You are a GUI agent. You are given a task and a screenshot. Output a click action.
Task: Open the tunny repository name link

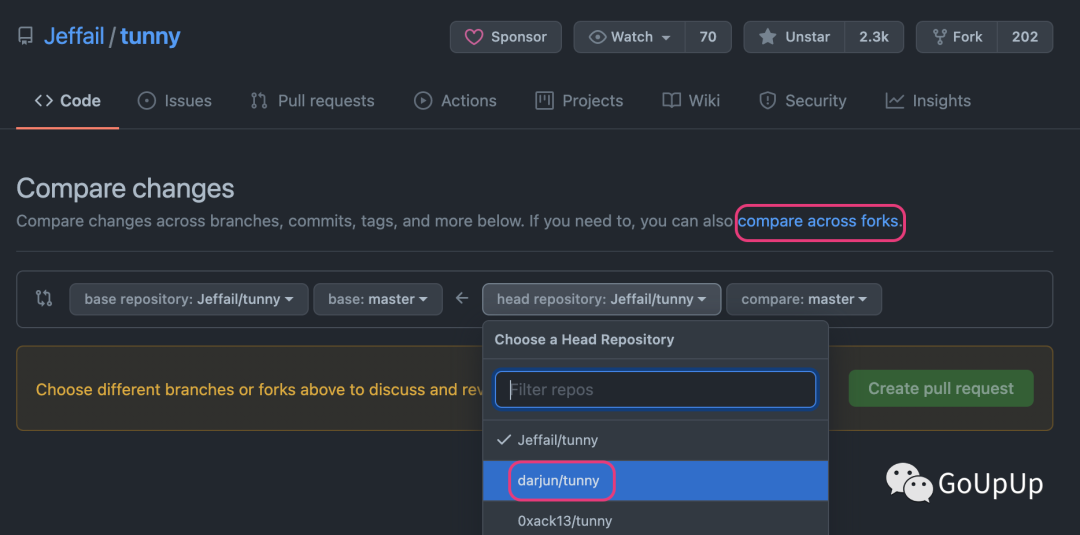tap(150, 36)
